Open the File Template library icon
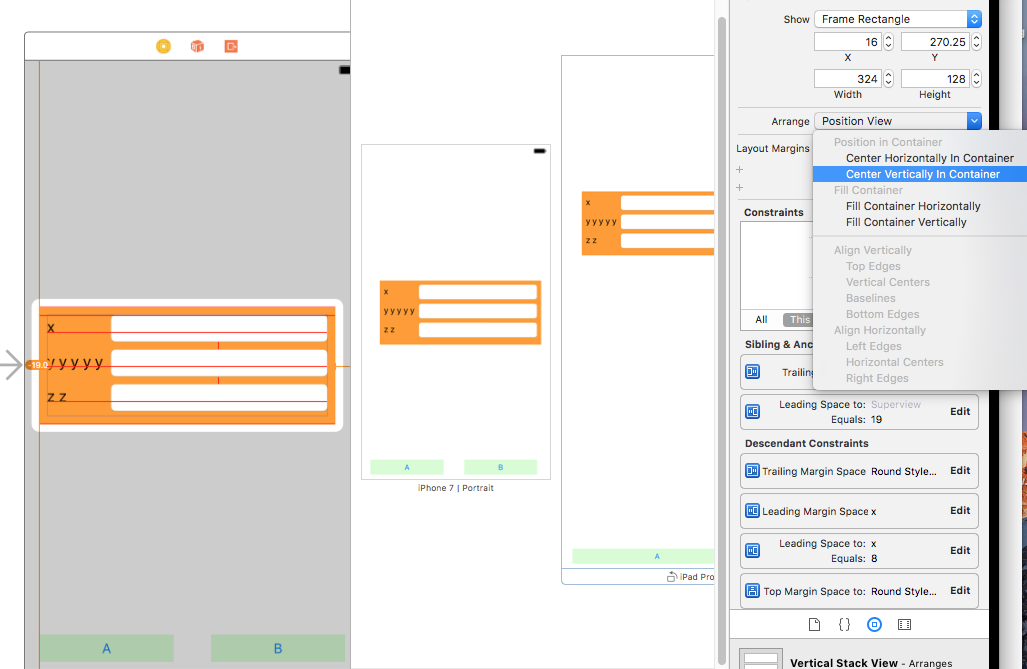This screenshot has width=1027, height=669. [x=814, y=624]
